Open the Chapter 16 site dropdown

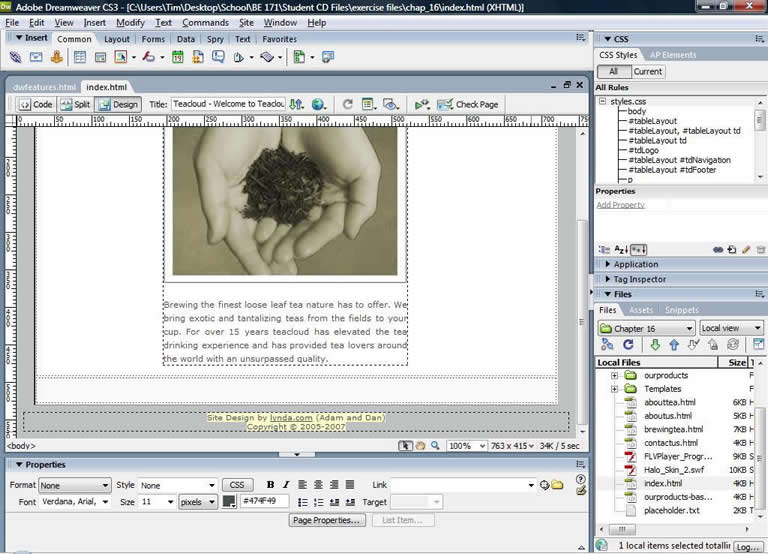click(647, 328)
